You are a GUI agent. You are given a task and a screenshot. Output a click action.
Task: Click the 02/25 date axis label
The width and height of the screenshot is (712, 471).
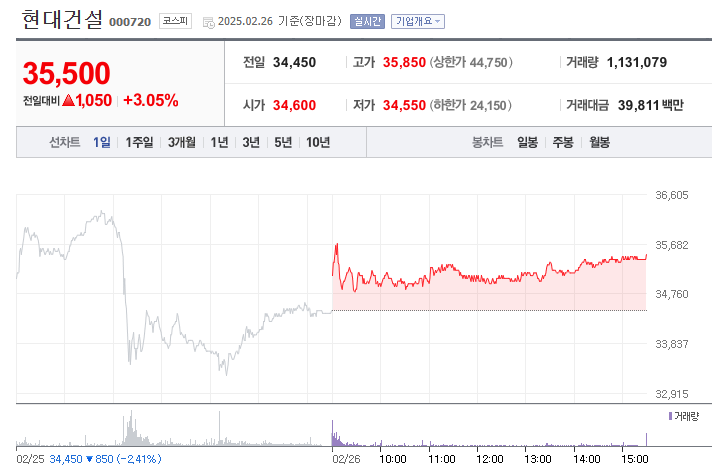[x=30, y=459]
